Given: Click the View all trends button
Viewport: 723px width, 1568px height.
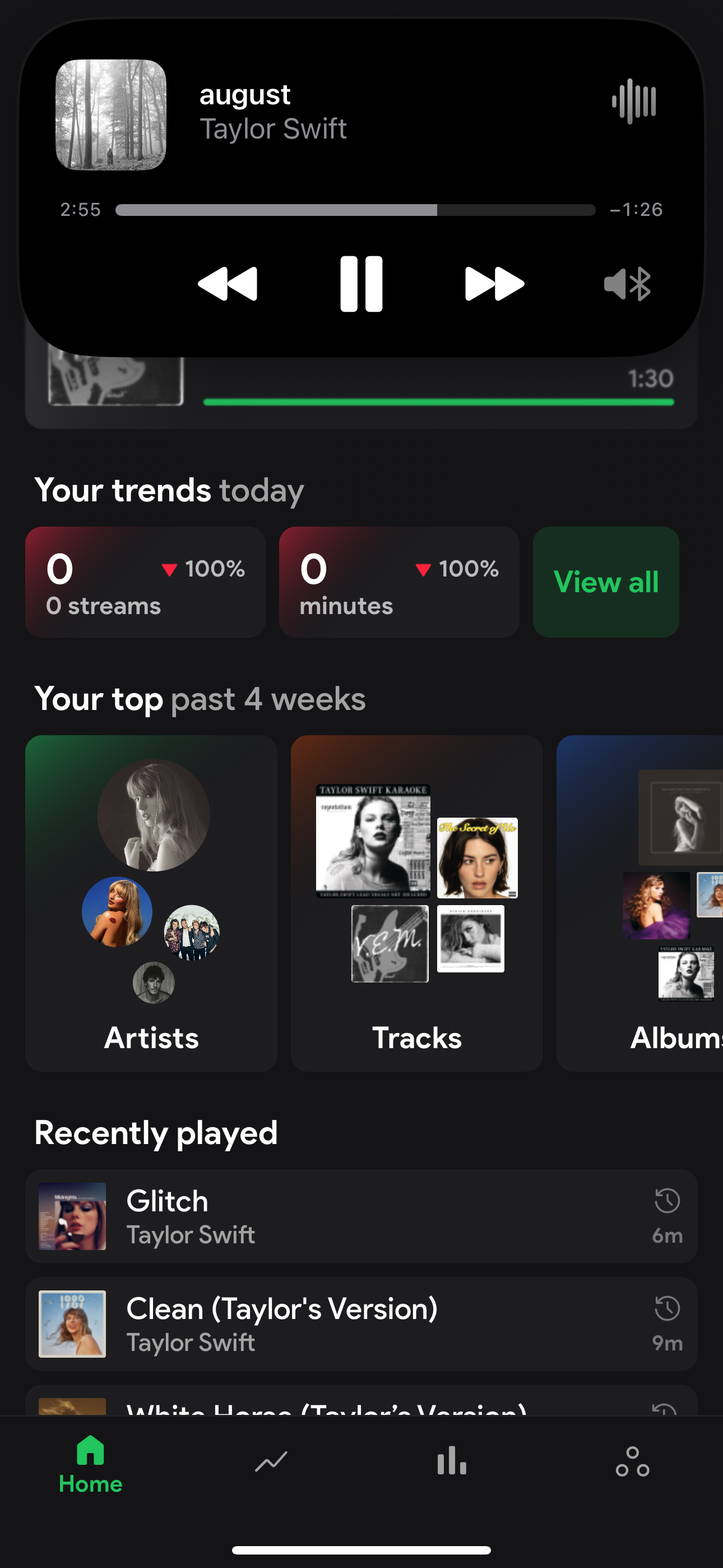Looking at the screenshot, I should click(605, 582).
